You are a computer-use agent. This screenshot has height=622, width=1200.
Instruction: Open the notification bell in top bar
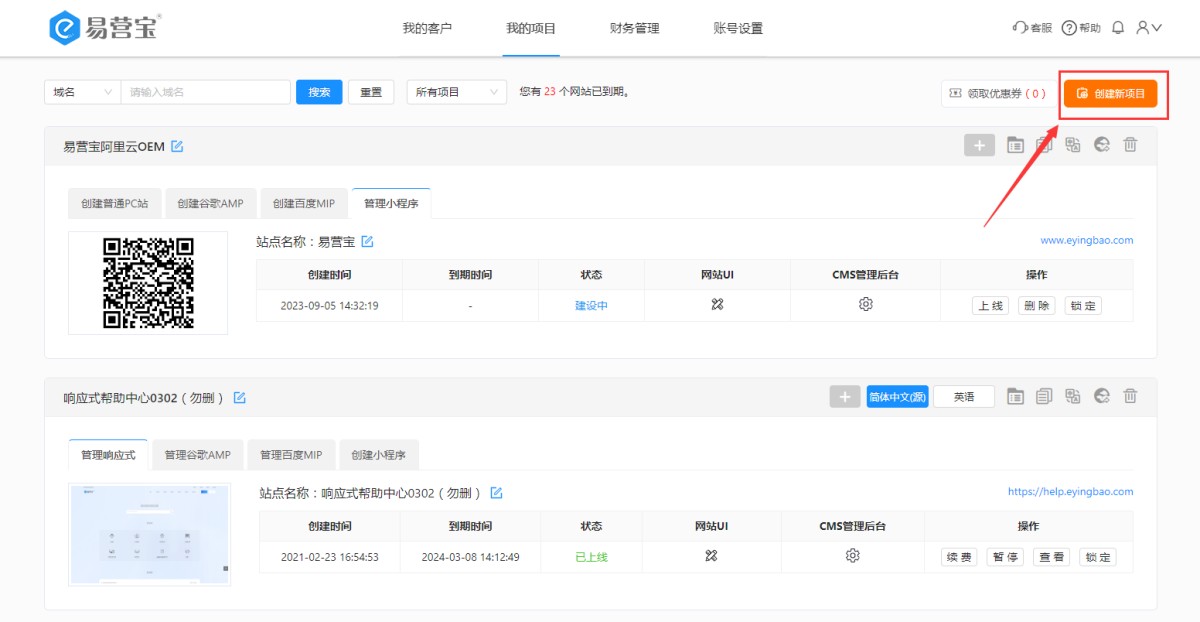point(1118,28)
